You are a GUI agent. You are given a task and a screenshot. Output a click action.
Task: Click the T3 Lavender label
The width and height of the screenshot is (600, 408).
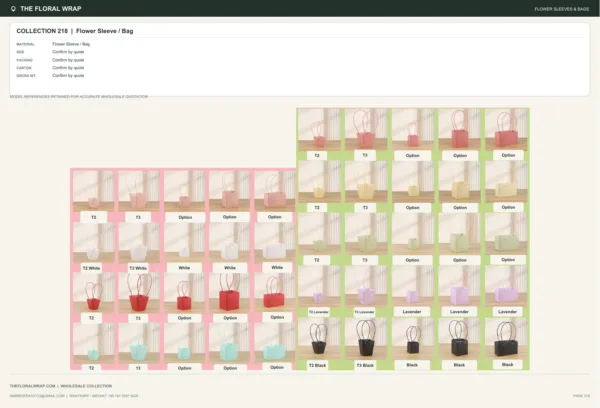coord(364,312)
